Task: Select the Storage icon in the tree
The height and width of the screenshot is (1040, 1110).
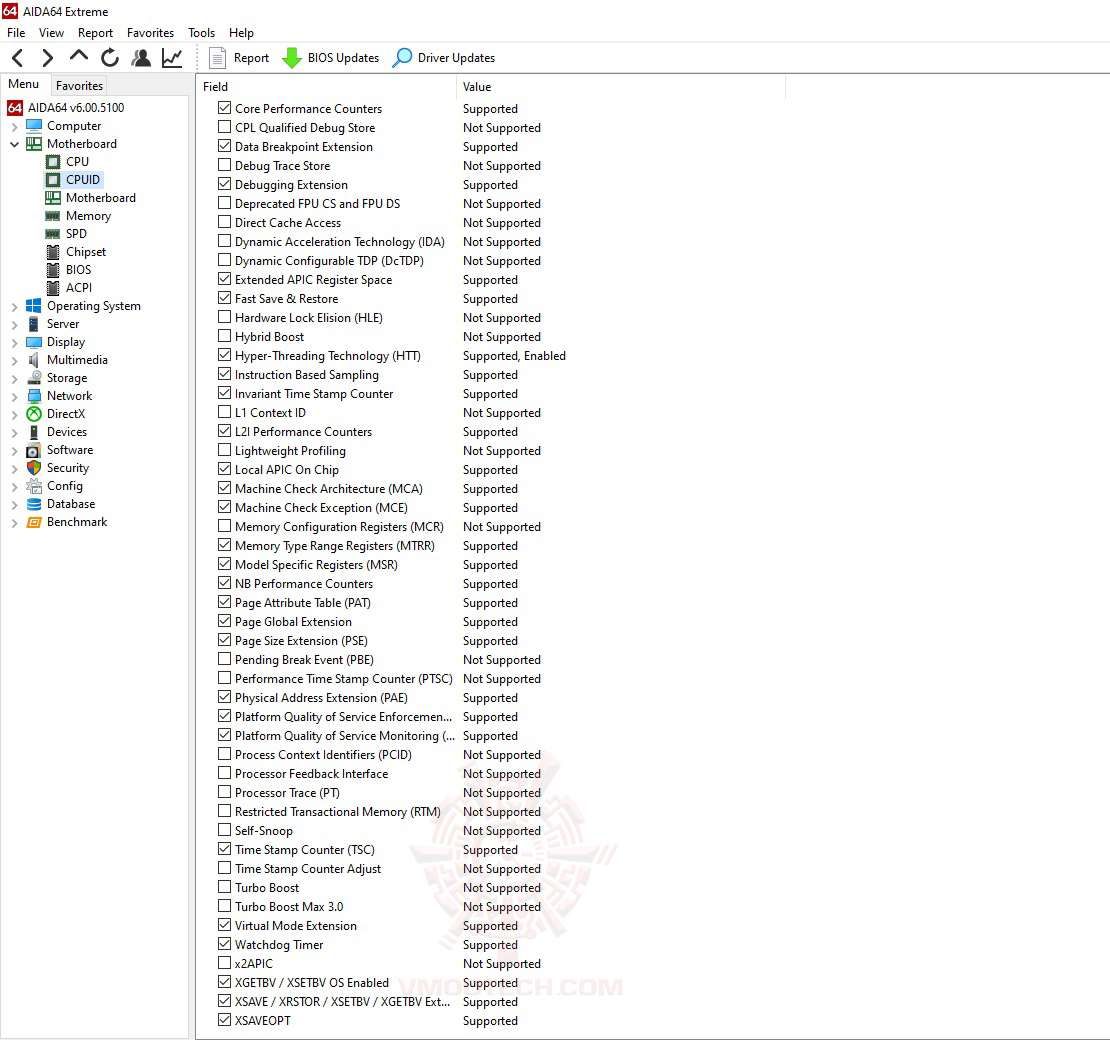Action: (34, 378)
